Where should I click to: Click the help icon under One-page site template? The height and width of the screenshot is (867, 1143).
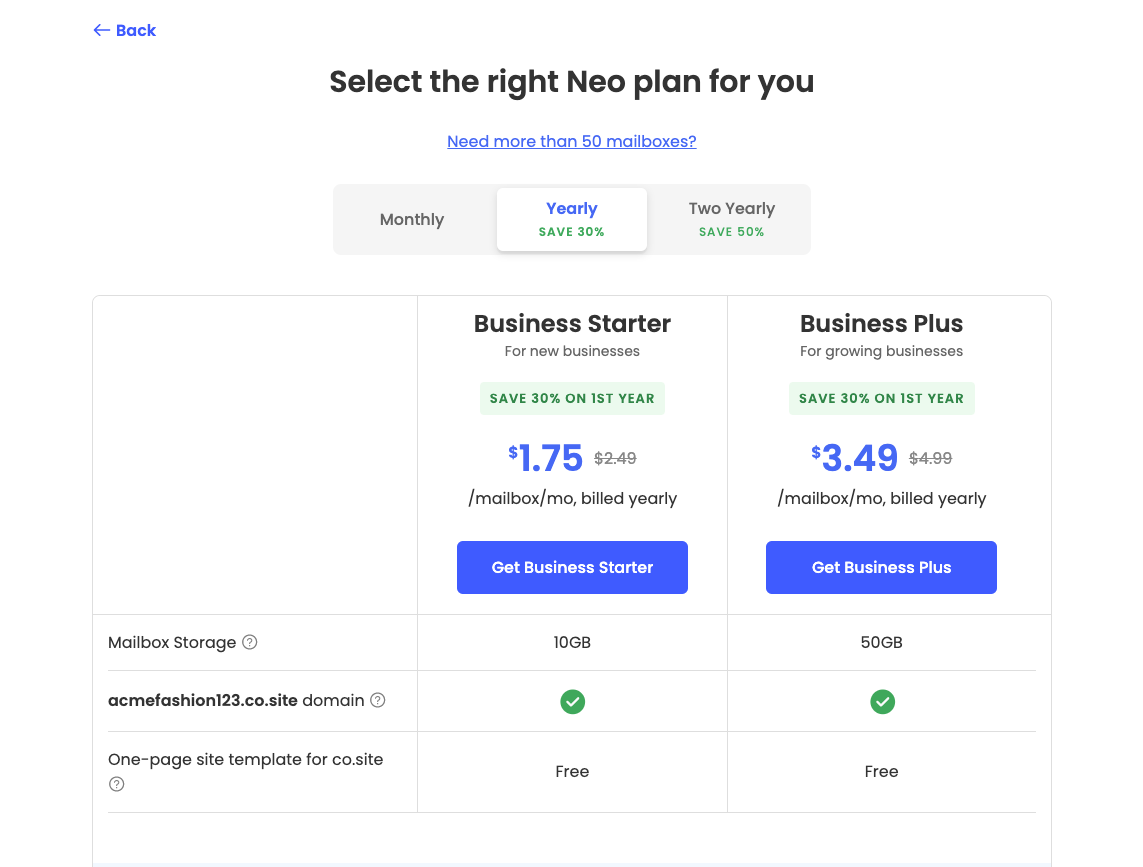click(x=116, y=784)
